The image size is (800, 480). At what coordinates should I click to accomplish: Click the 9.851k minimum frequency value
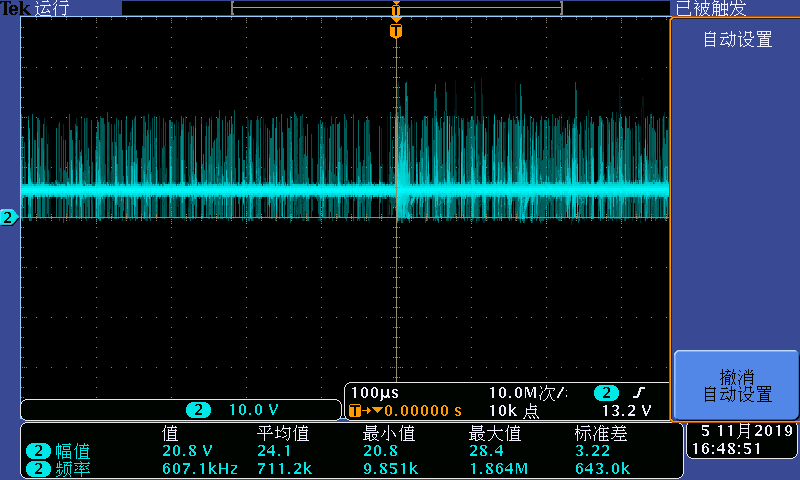[x=390, y=468]
